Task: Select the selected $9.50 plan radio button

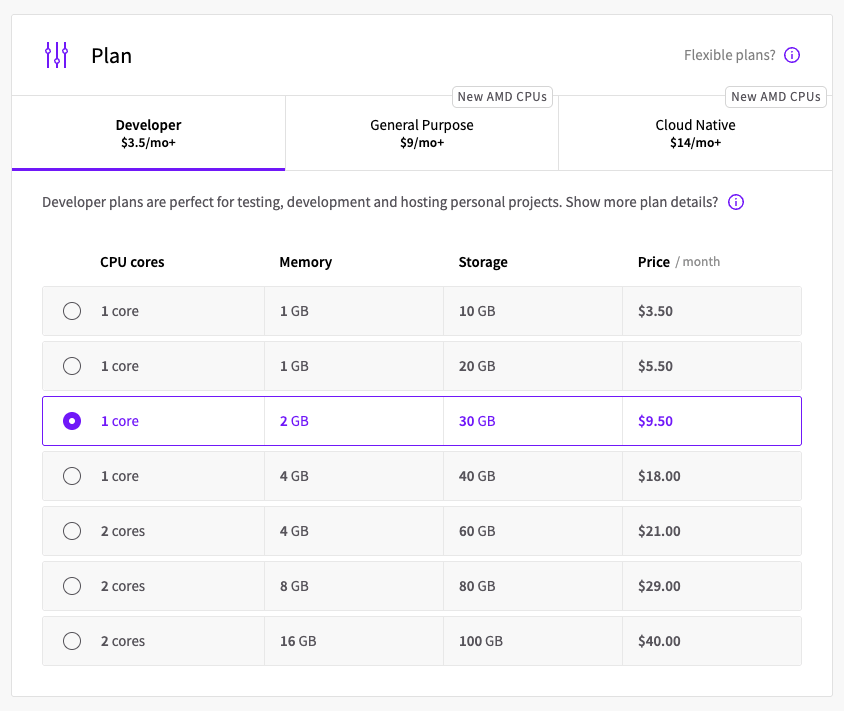Action: pyautogui.click(x=72, y=421)
